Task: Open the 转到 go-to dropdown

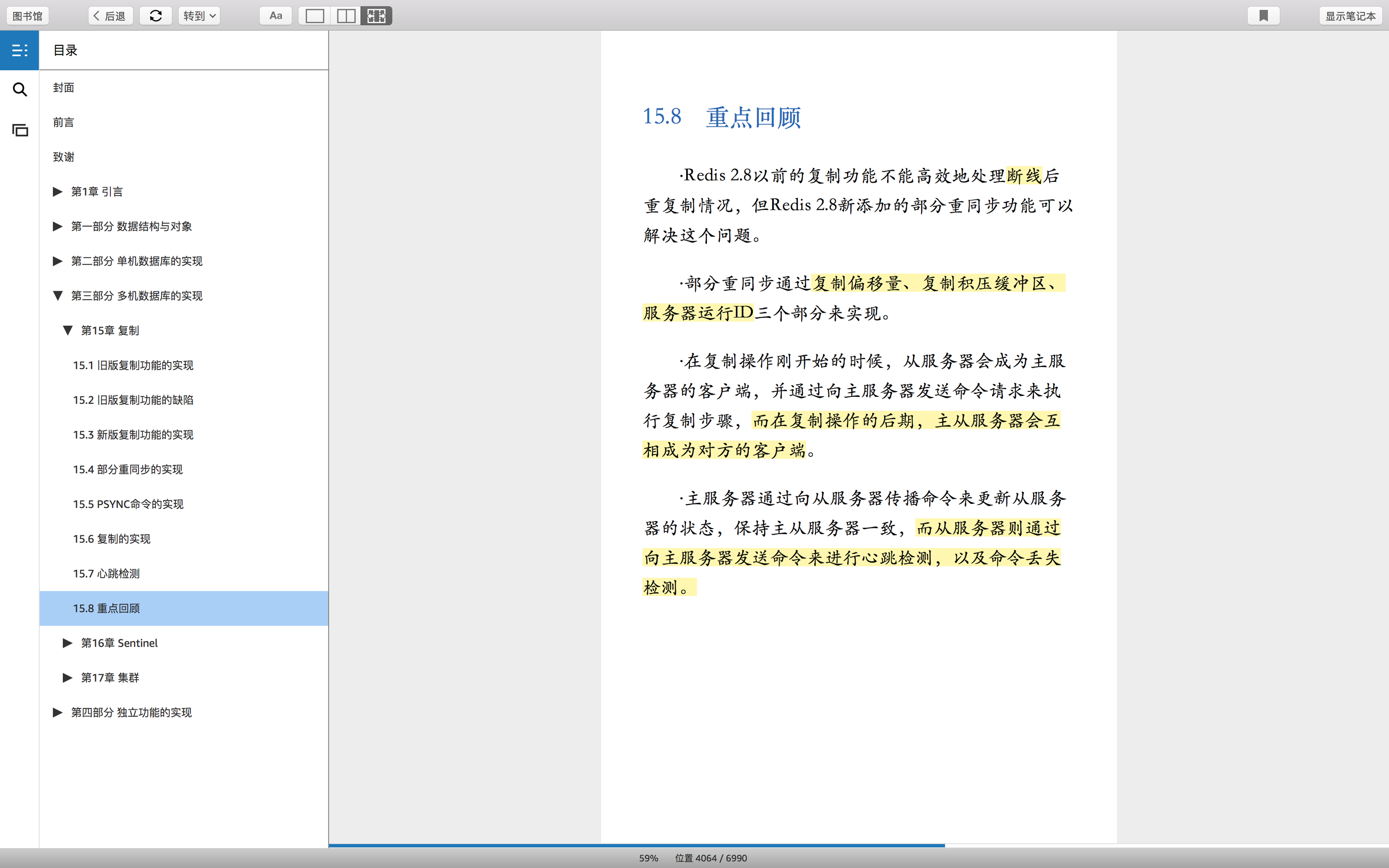Action: click(199, 16)
